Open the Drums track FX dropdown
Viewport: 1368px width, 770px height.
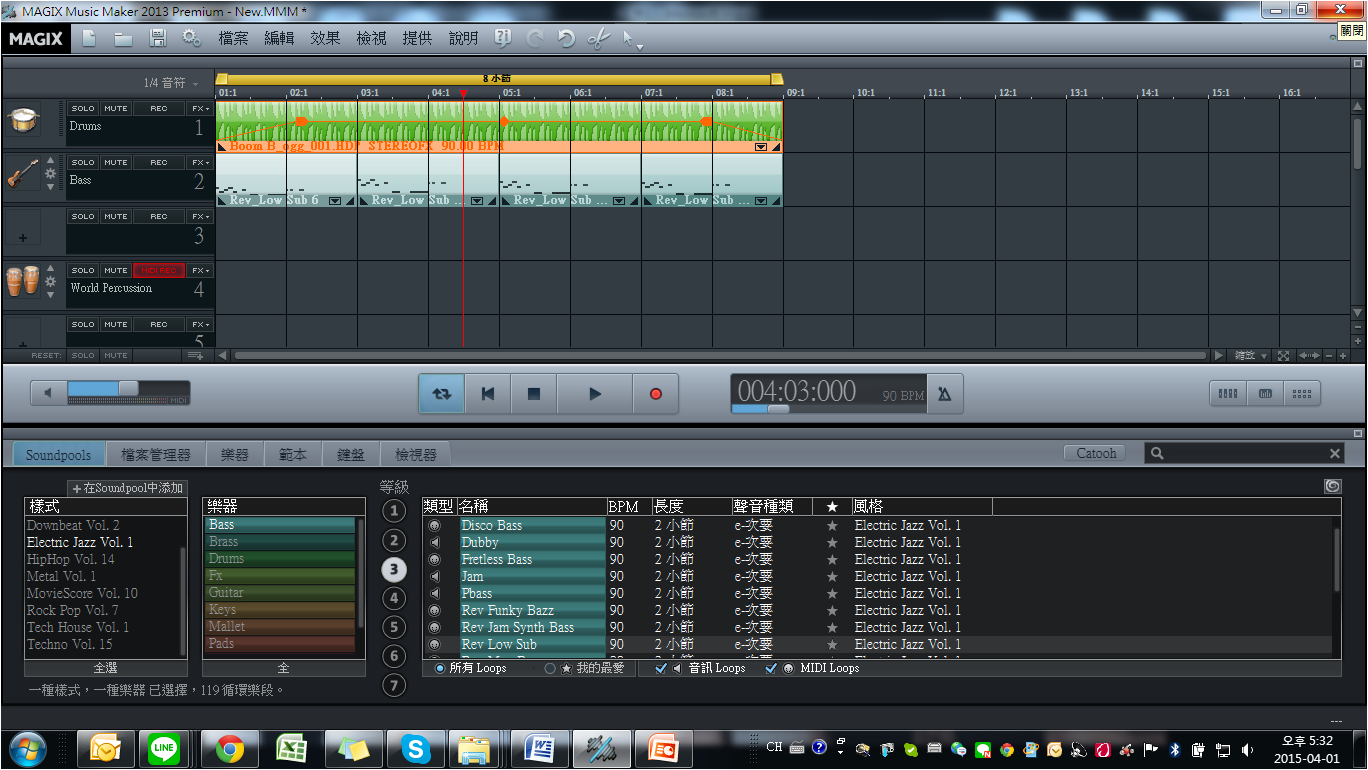(200, 108)
